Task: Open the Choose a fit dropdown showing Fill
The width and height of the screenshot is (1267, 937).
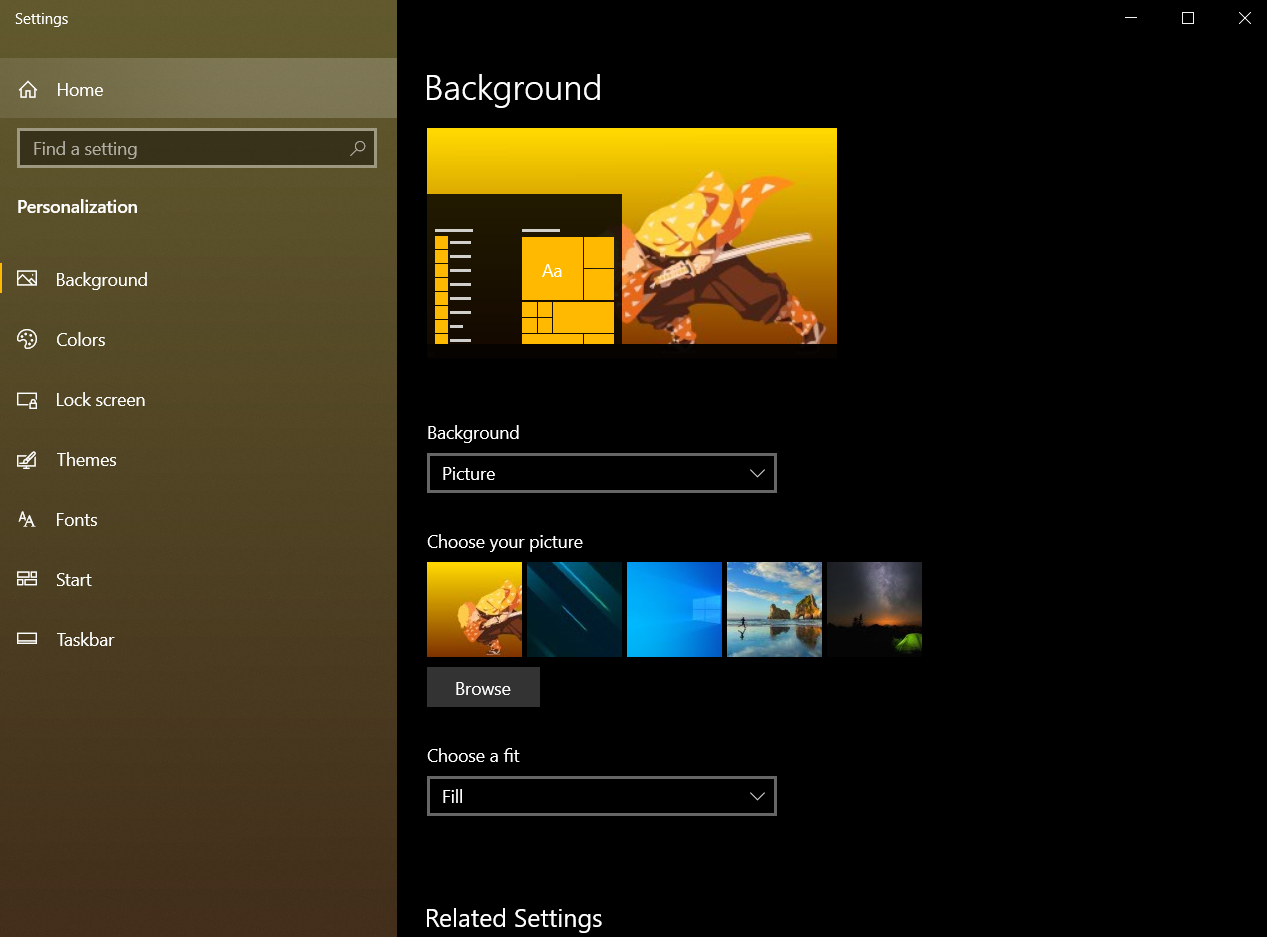Action: (x=602, y=796)
